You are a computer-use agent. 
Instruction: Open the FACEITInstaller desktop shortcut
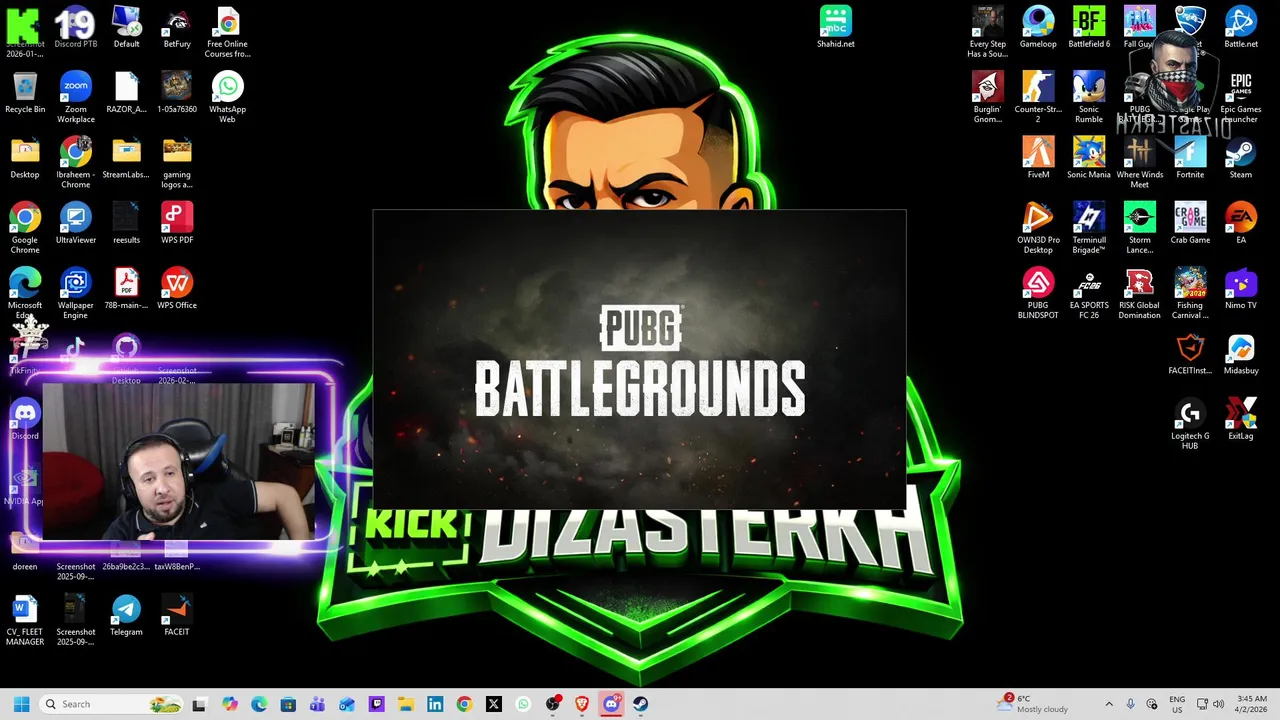[1190, 354]
